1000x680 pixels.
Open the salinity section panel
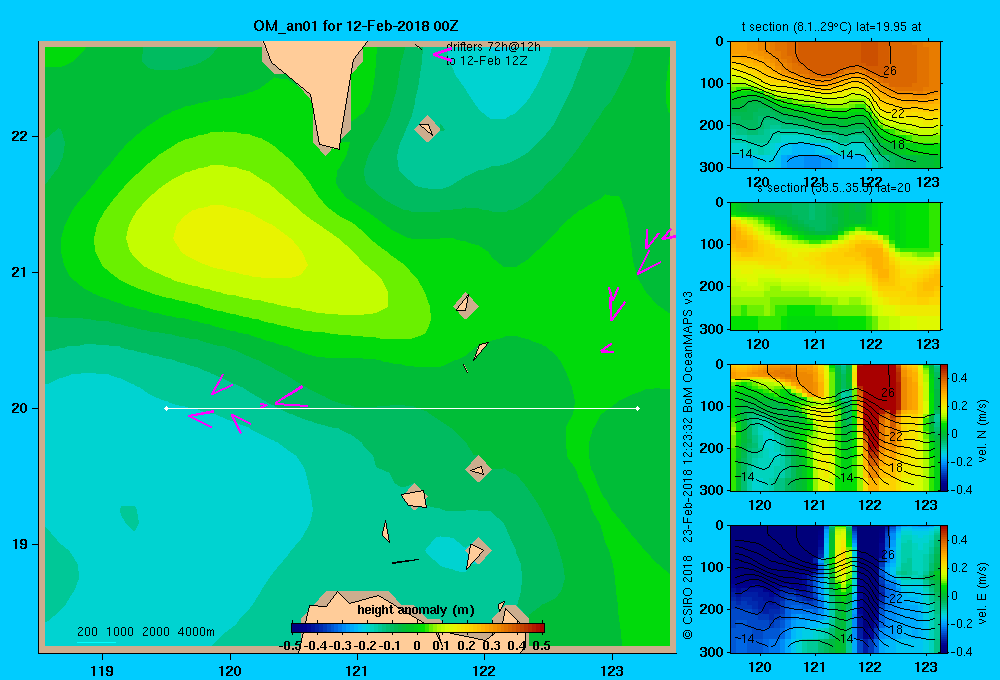click(835, 266)
